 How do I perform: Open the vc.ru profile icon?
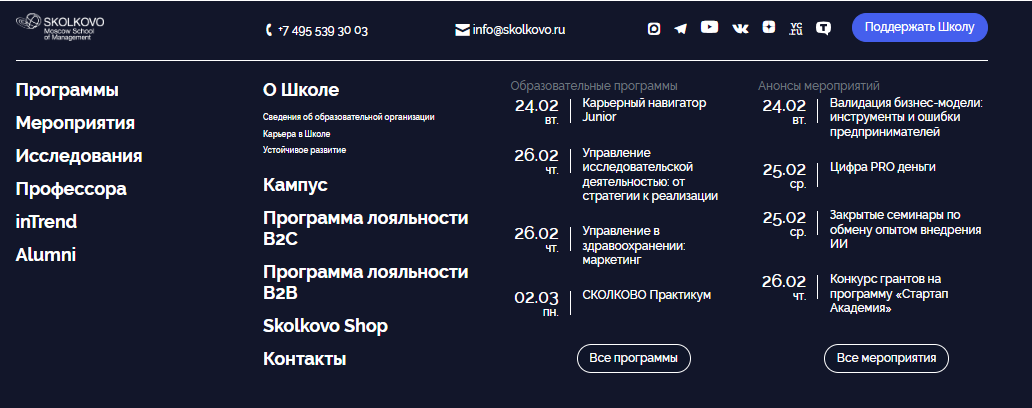pyautogui.click(x=796, y=28)
